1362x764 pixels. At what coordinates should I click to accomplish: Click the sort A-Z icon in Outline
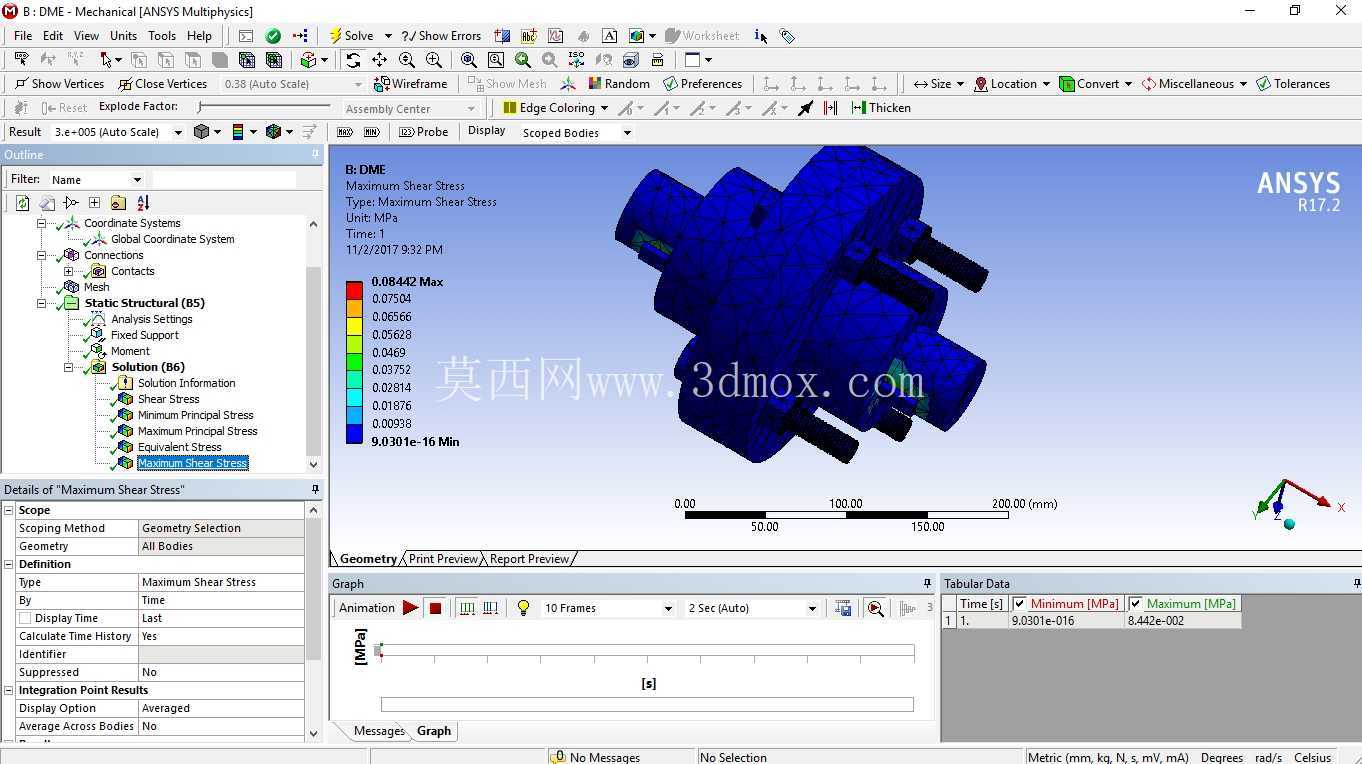143,203
